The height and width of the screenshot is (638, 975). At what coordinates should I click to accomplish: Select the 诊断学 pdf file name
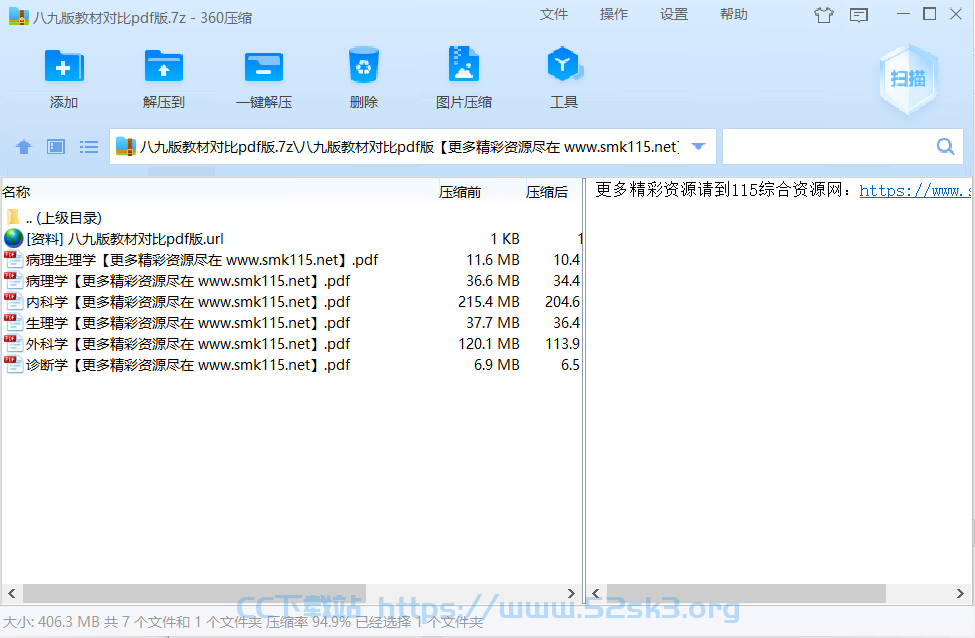click(188, 365)
